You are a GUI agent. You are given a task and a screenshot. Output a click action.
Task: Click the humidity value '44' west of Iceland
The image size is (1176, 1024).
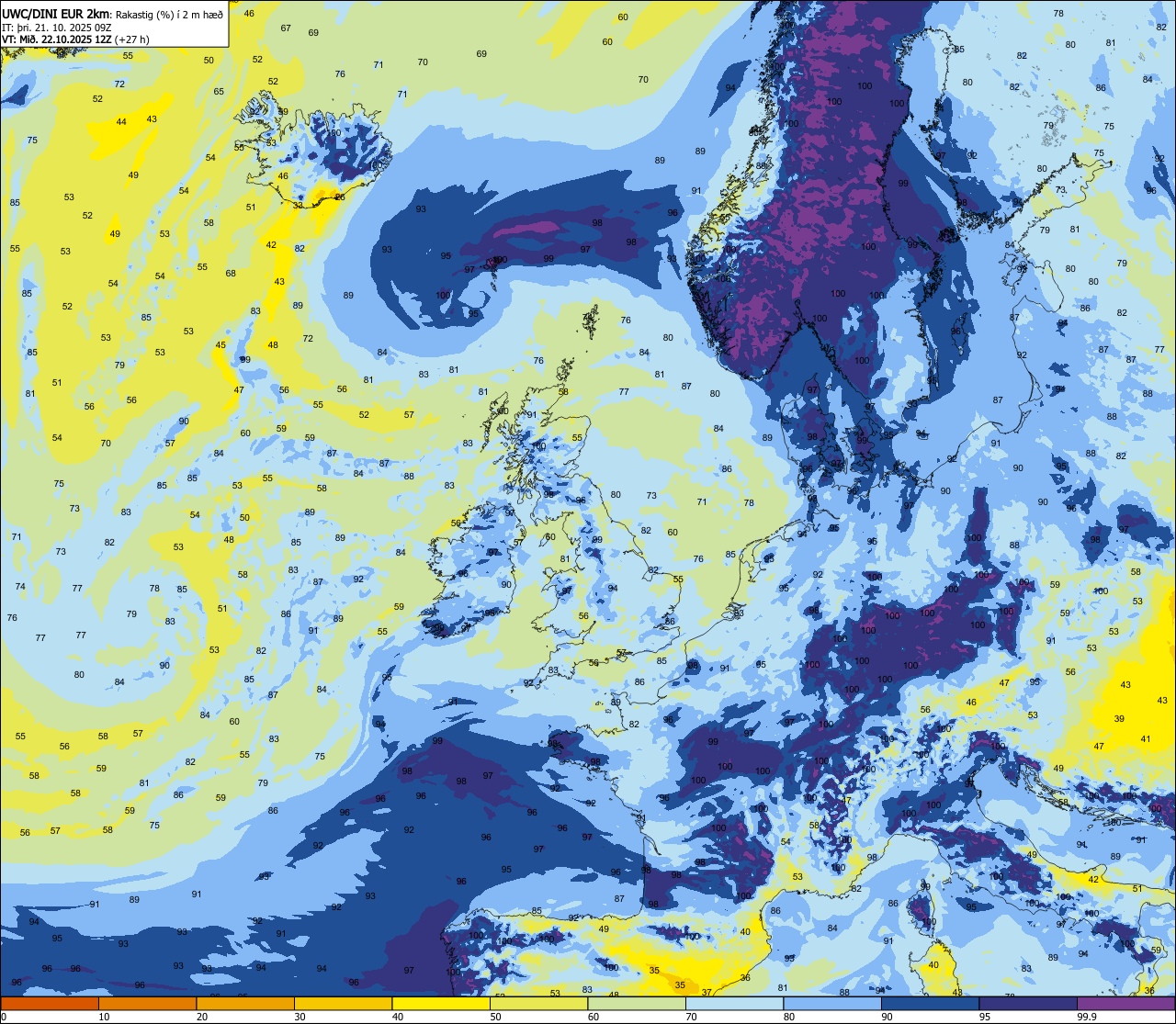121,122
